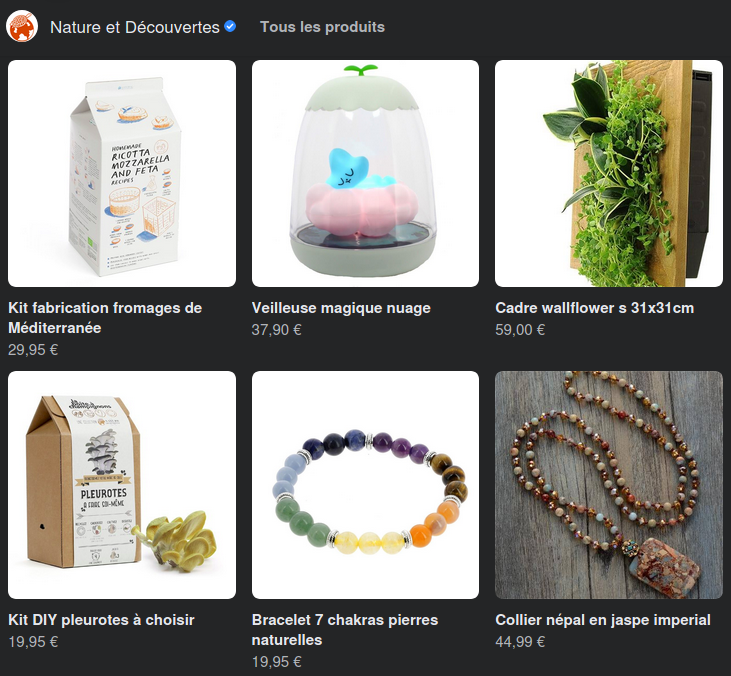This screenshot has width=731, height=676.
Task: Open the jaspe imperial necklace image
Action: (609, 485)
